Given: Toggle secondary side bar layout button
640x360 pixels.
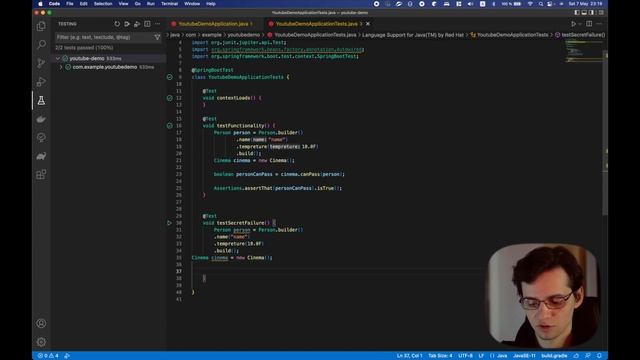Looking at the screenshot, I should click(x=591, y=13).
